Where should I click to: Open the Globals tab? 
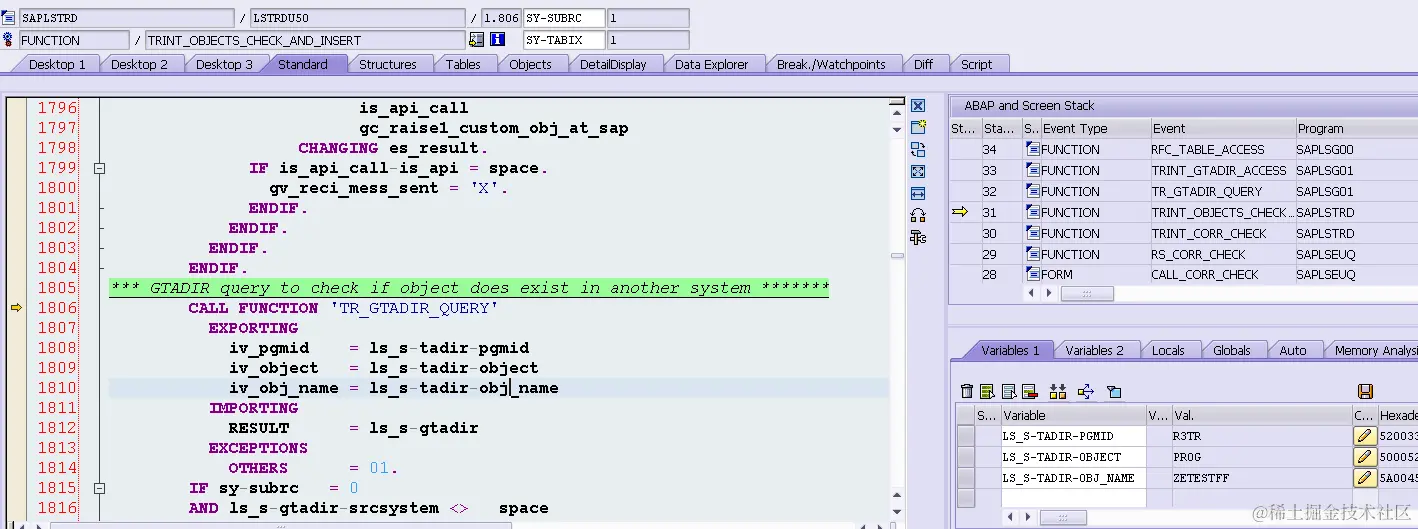(1232, 350)
